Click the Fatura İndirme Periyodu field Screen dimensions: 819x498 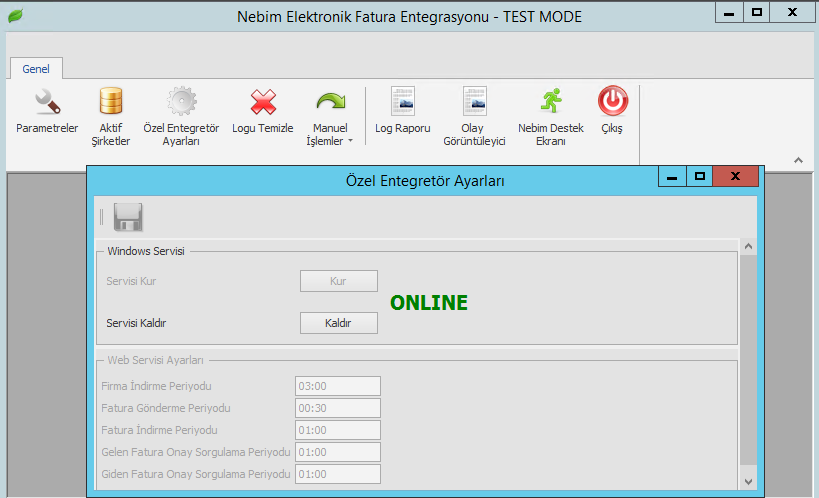pos(338,430)
